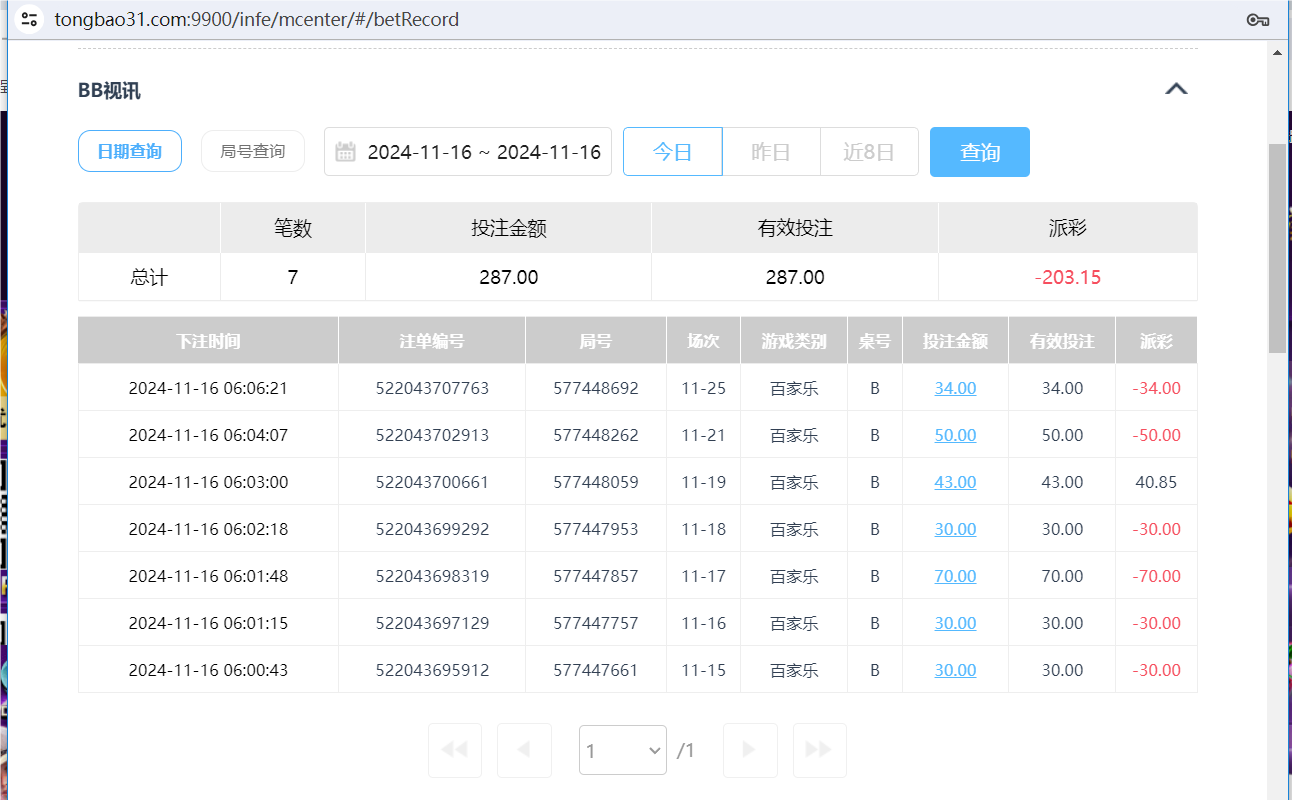
Task: Switch to the 局号查询 tab
Action: (x=252, y=151)
